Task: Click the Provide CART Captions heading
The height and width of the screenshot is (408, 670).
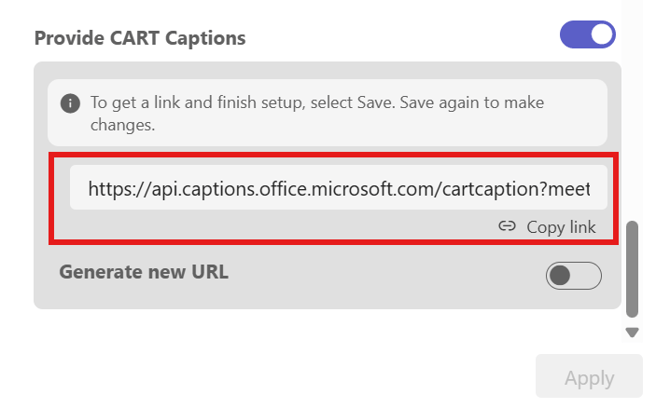Action: [x=140, y=38]
